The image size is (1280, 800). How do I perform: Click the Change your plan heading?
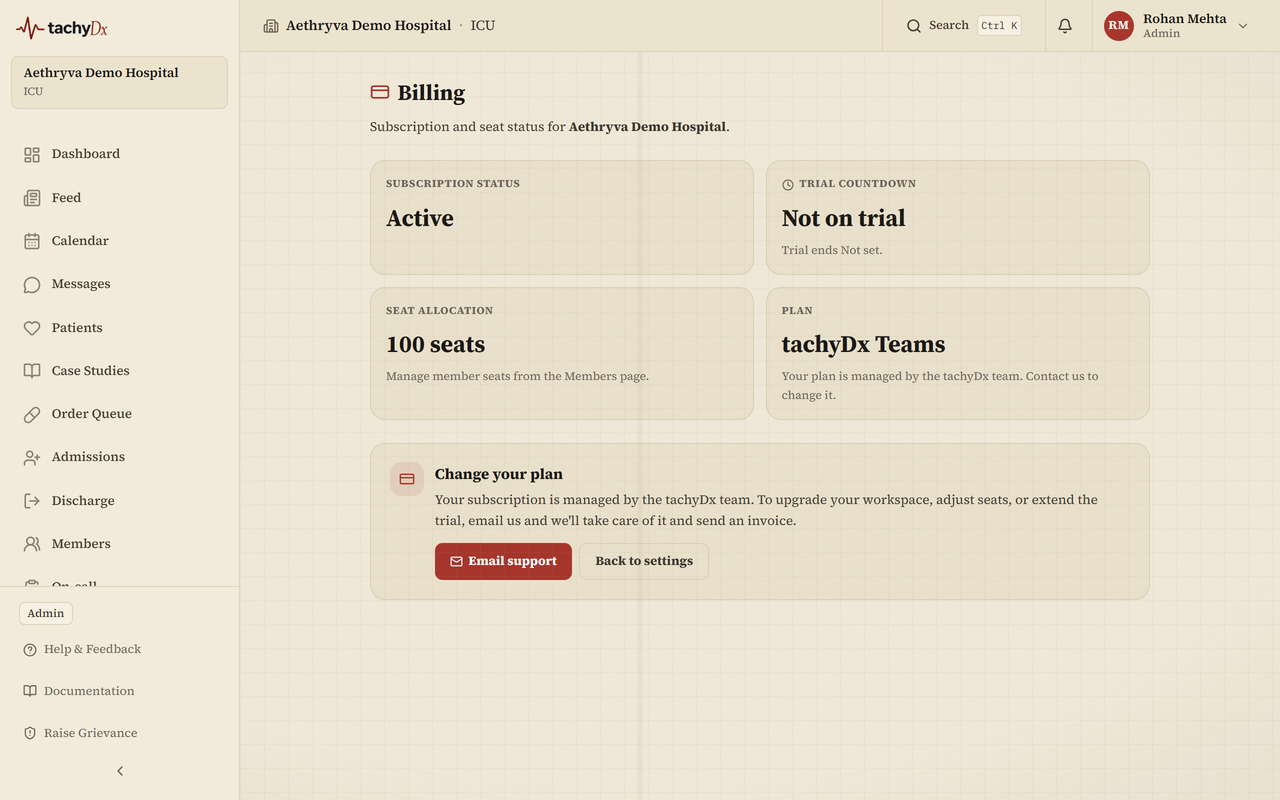(x=498, y=474)
